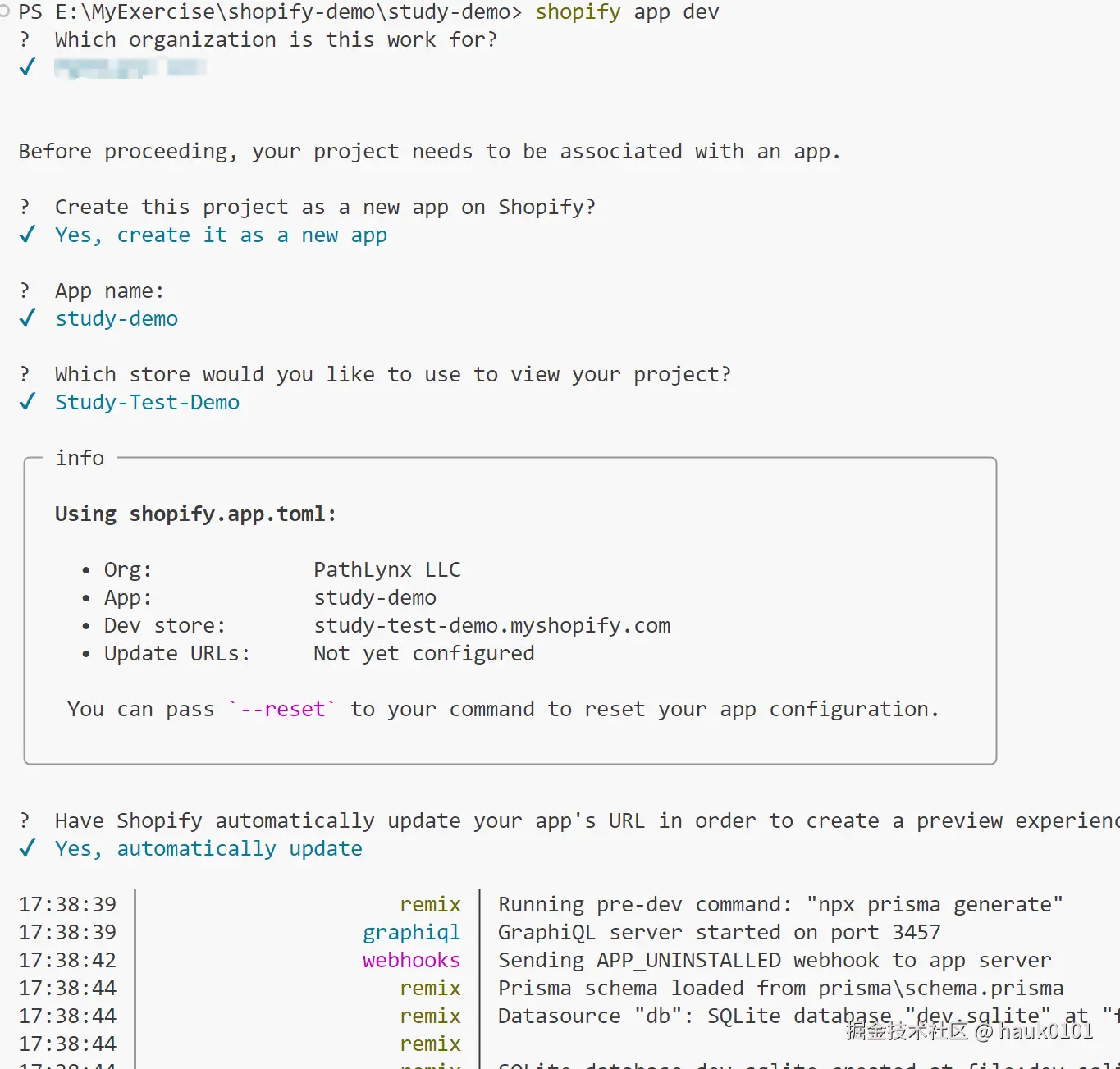This screenshot has width=1120, height=1069.
Task: Click 'Running pre-dev command' log message
Action: click(779, 905)
